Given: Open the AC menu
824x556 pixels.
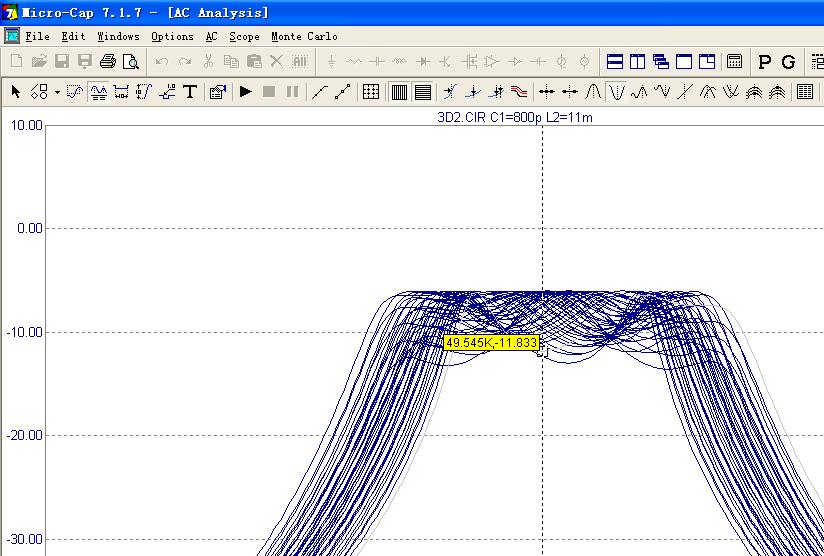Looking at the screenshot, I should (211, 36).
